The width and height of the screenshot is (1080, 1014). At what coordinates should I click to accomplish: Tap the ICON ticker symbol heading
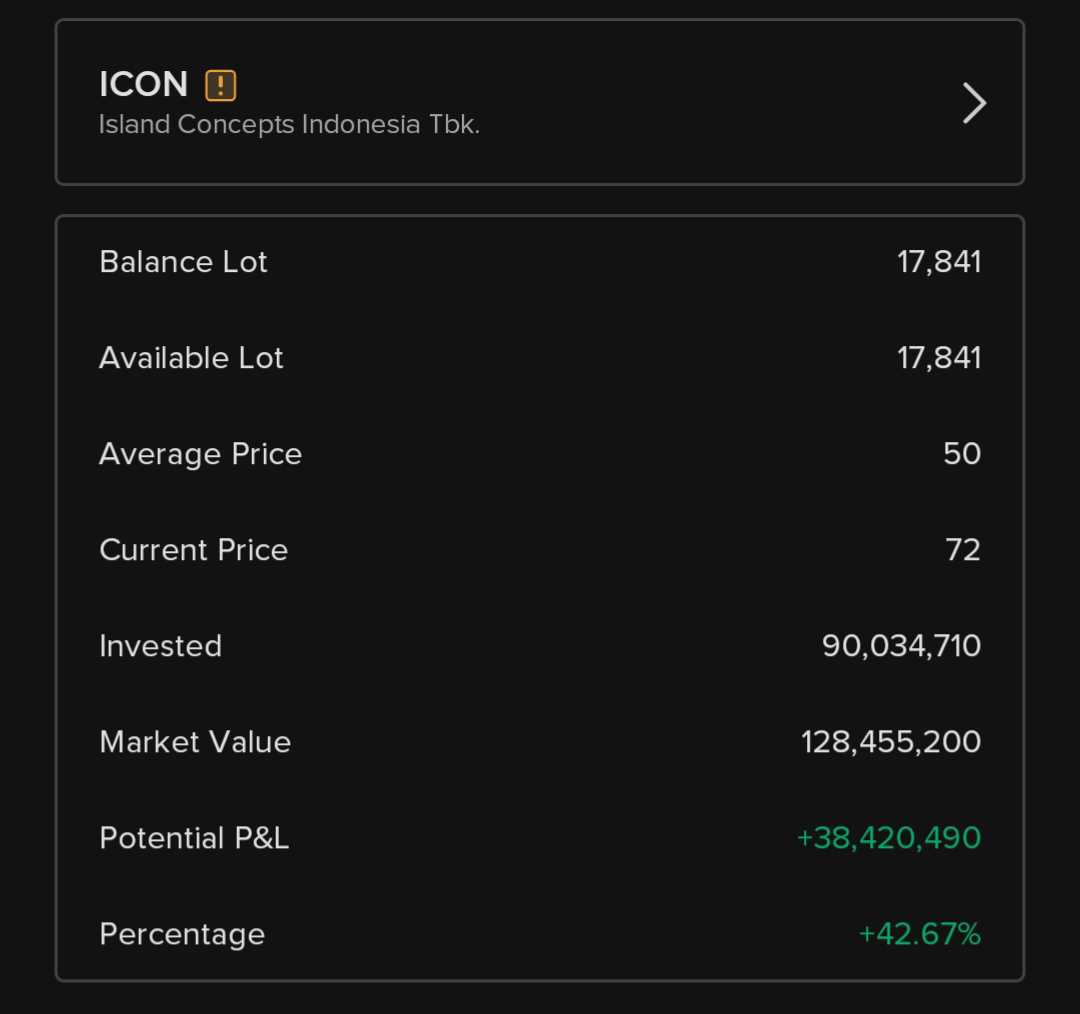coord(143,84)
